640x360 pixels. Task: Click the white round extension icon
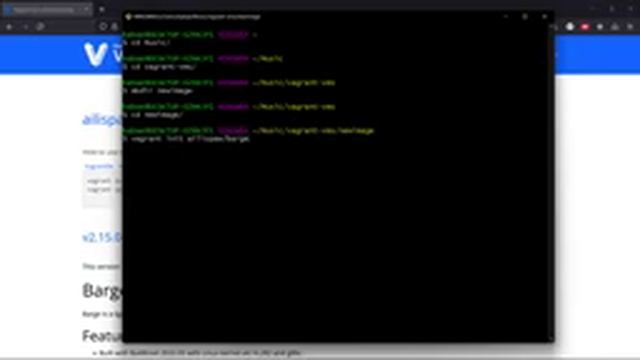coord(570,27)
